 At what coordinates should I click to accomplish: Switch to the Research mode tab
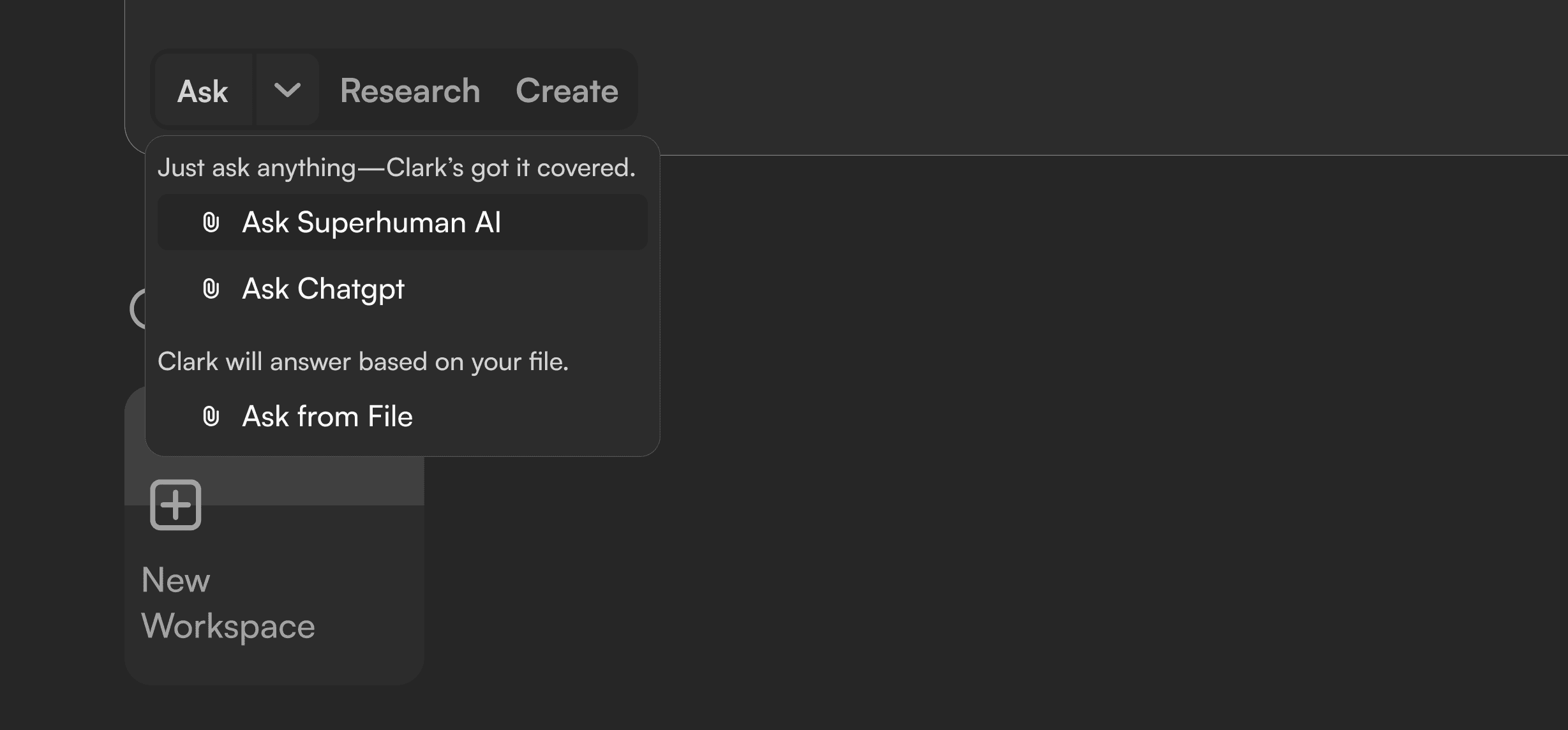(410, 91)
